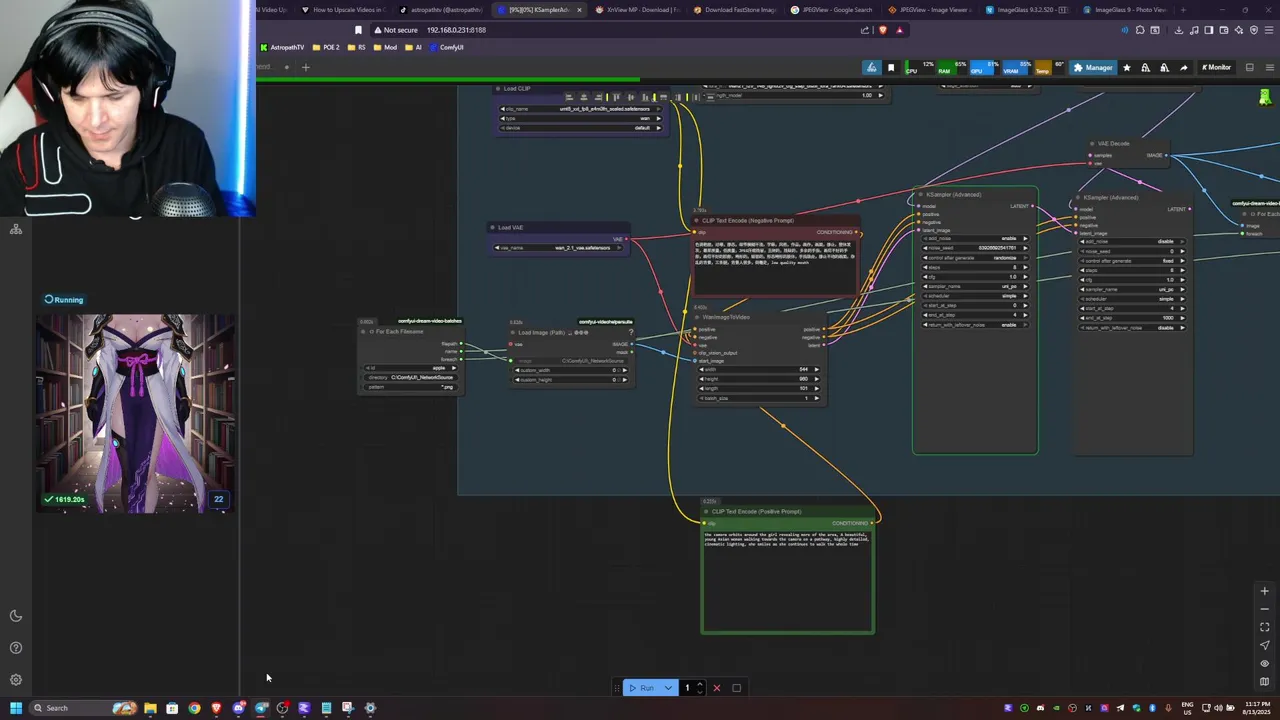
Task: Switch to the XnView MP browser tab
Action: click(637, 10)
